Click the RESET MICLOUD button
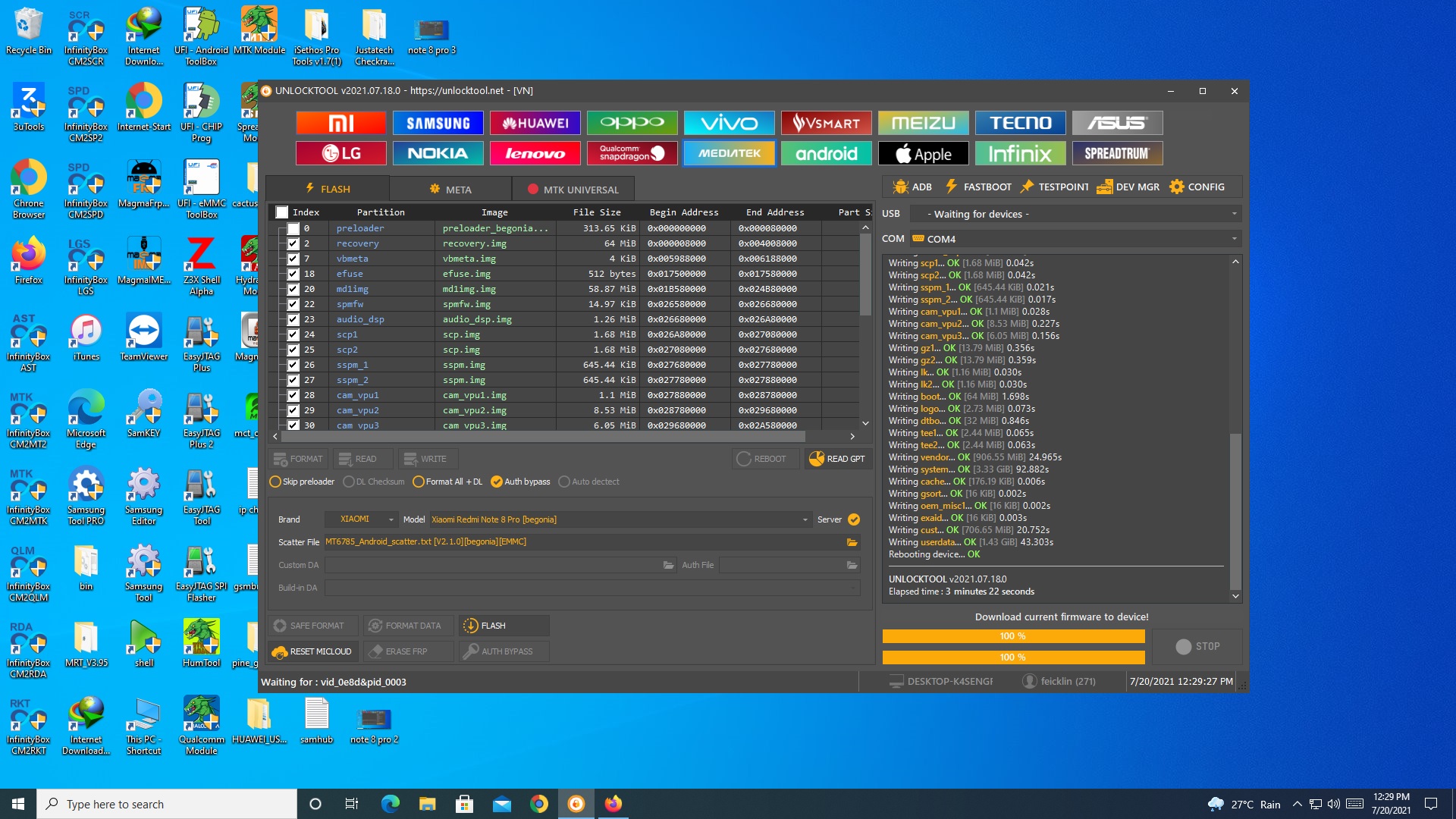 [x=312, y=651]
